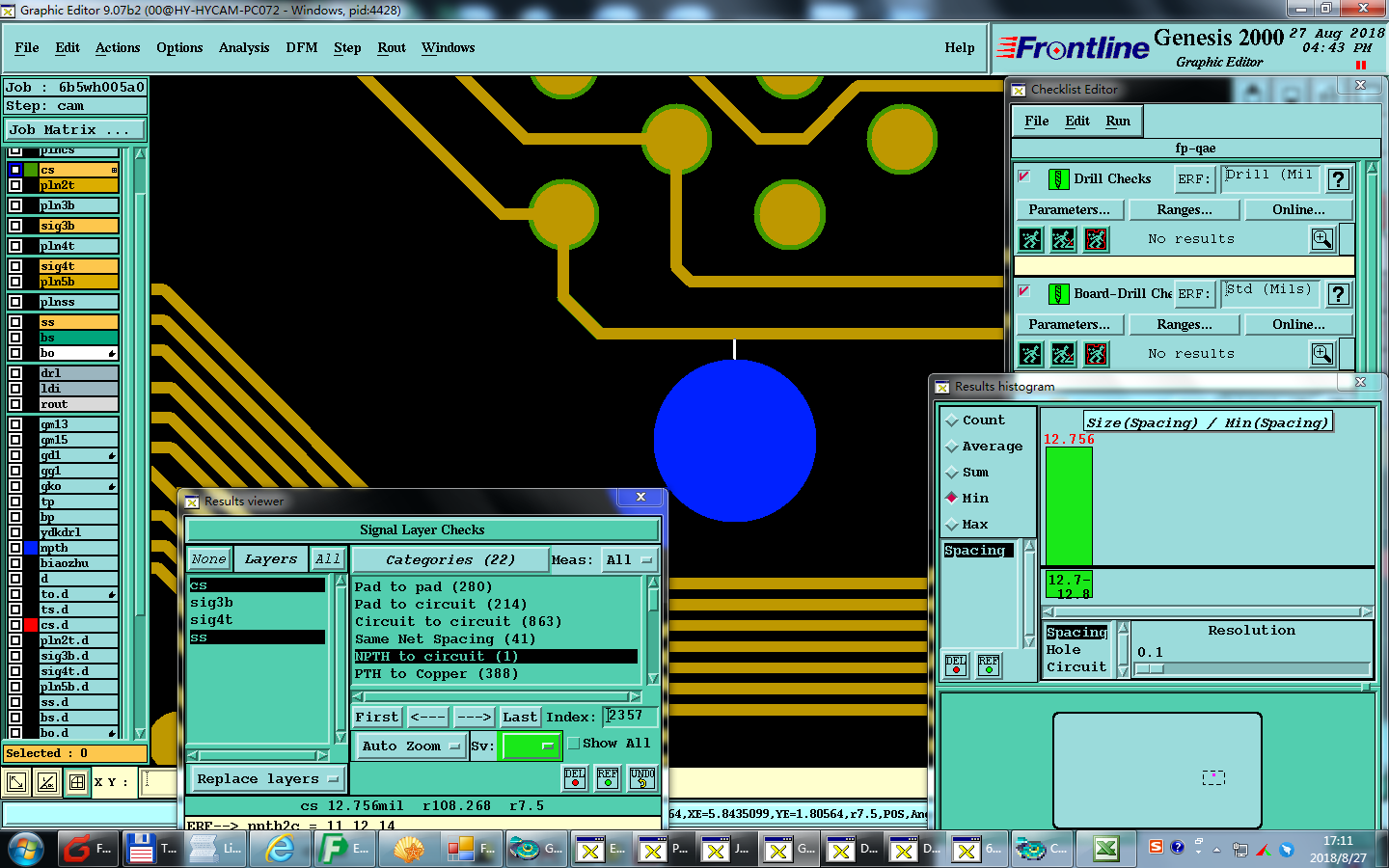Enable the Show All checkbox

(574, 744)
